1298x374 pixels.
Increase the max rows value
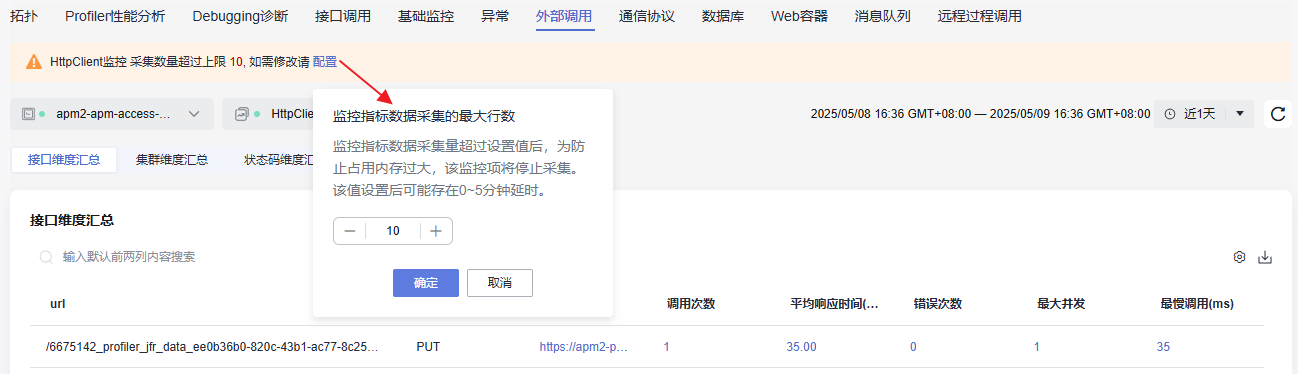point(436,231)
